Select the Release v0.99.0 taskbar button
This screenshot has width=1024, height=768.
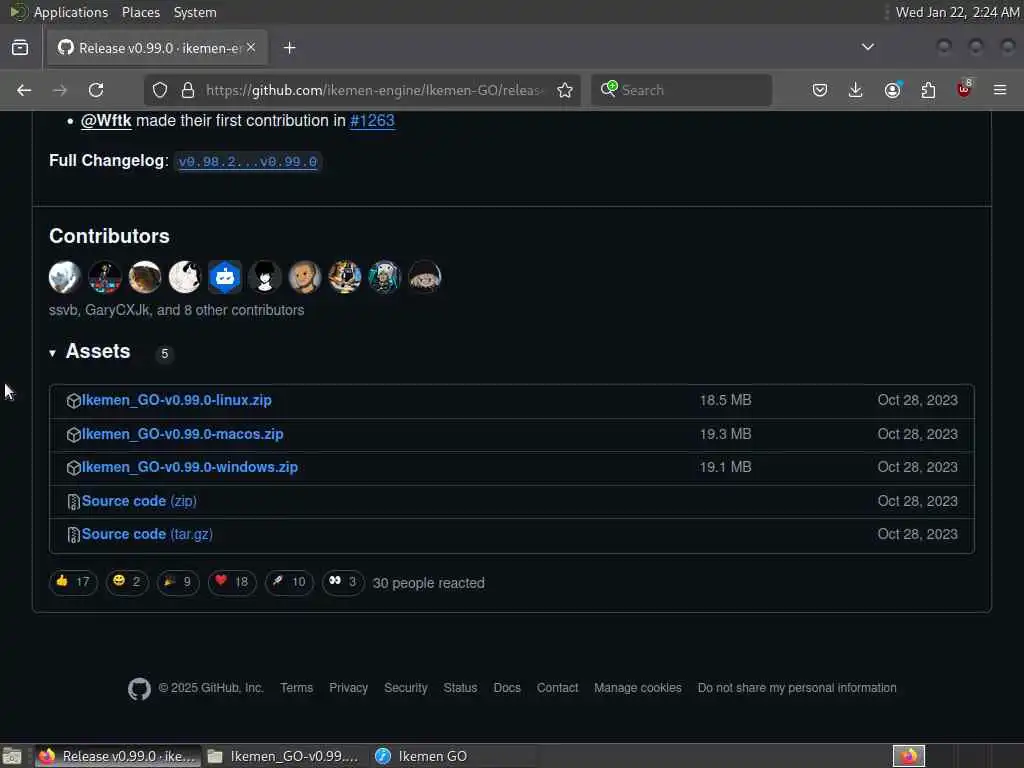coord(118,756)
